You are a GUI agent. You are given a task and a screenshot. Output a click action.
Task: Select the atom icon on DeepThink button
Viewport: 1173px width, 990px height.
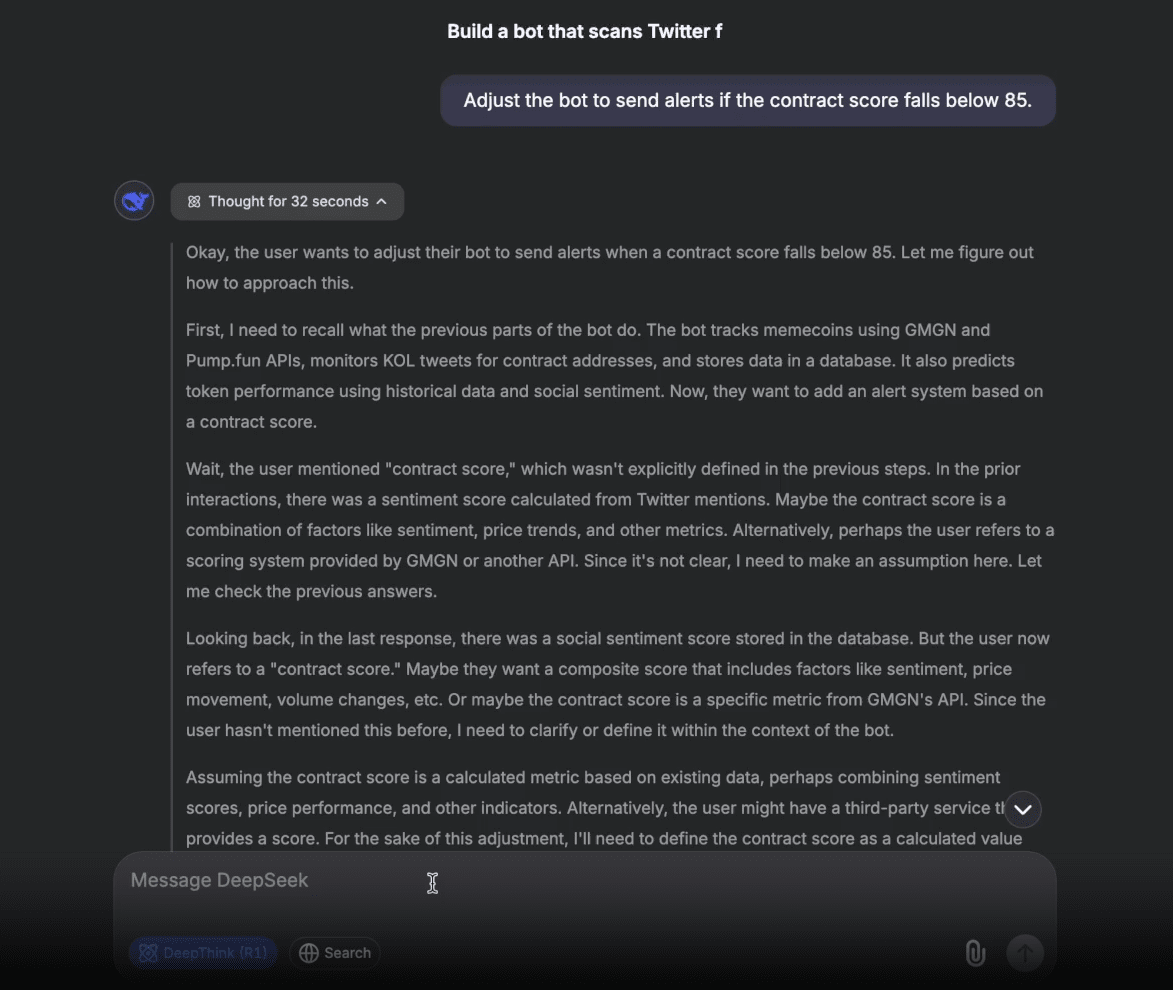coord(148,953)
